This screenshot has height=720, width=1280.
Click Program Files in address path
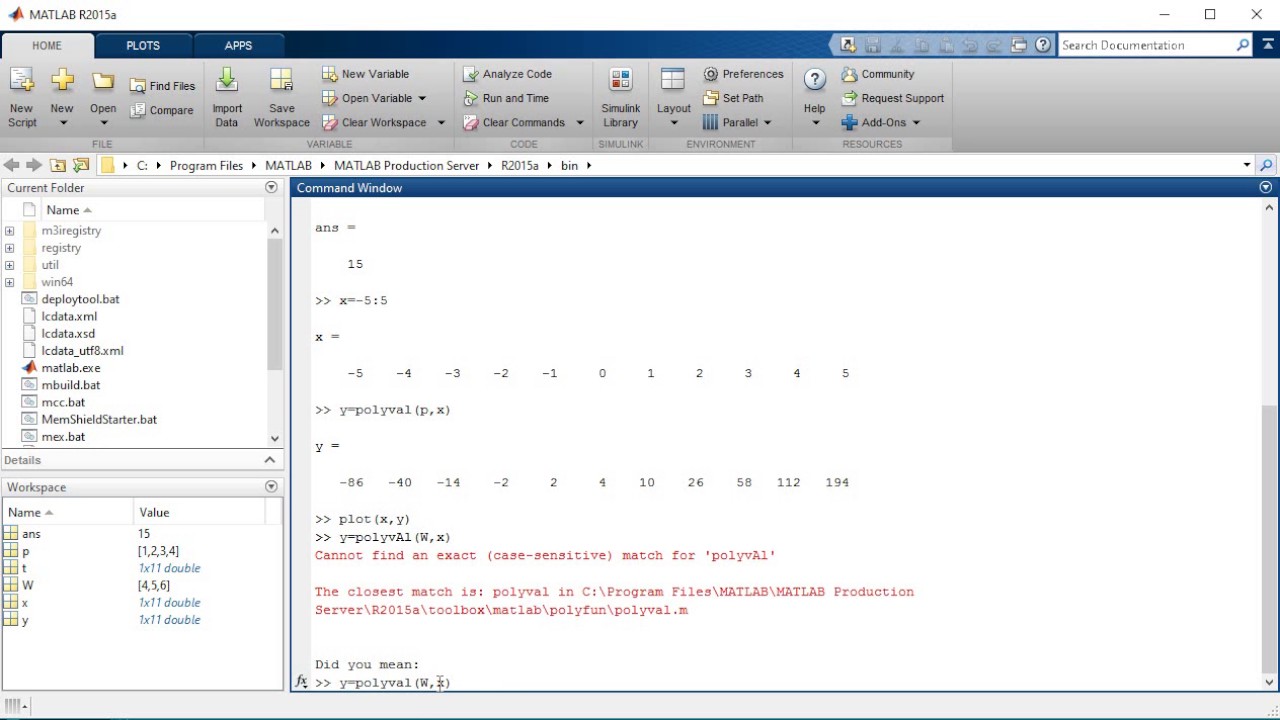coord(206,165)
